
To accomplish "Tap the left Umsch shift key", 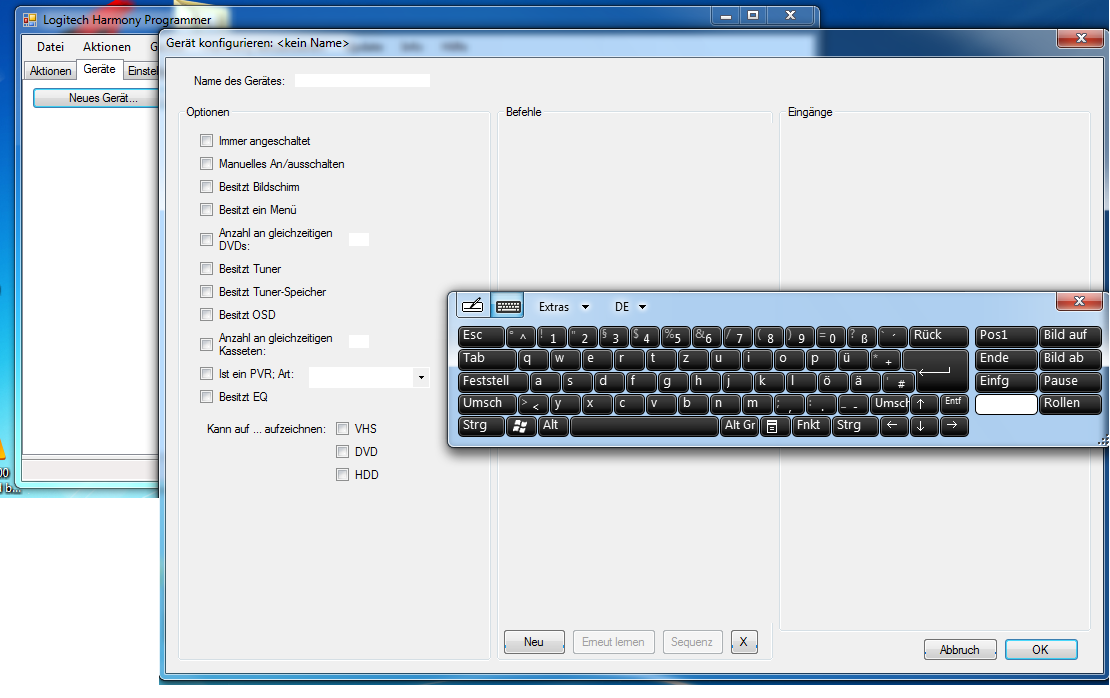I will click(x=487, y=404).
